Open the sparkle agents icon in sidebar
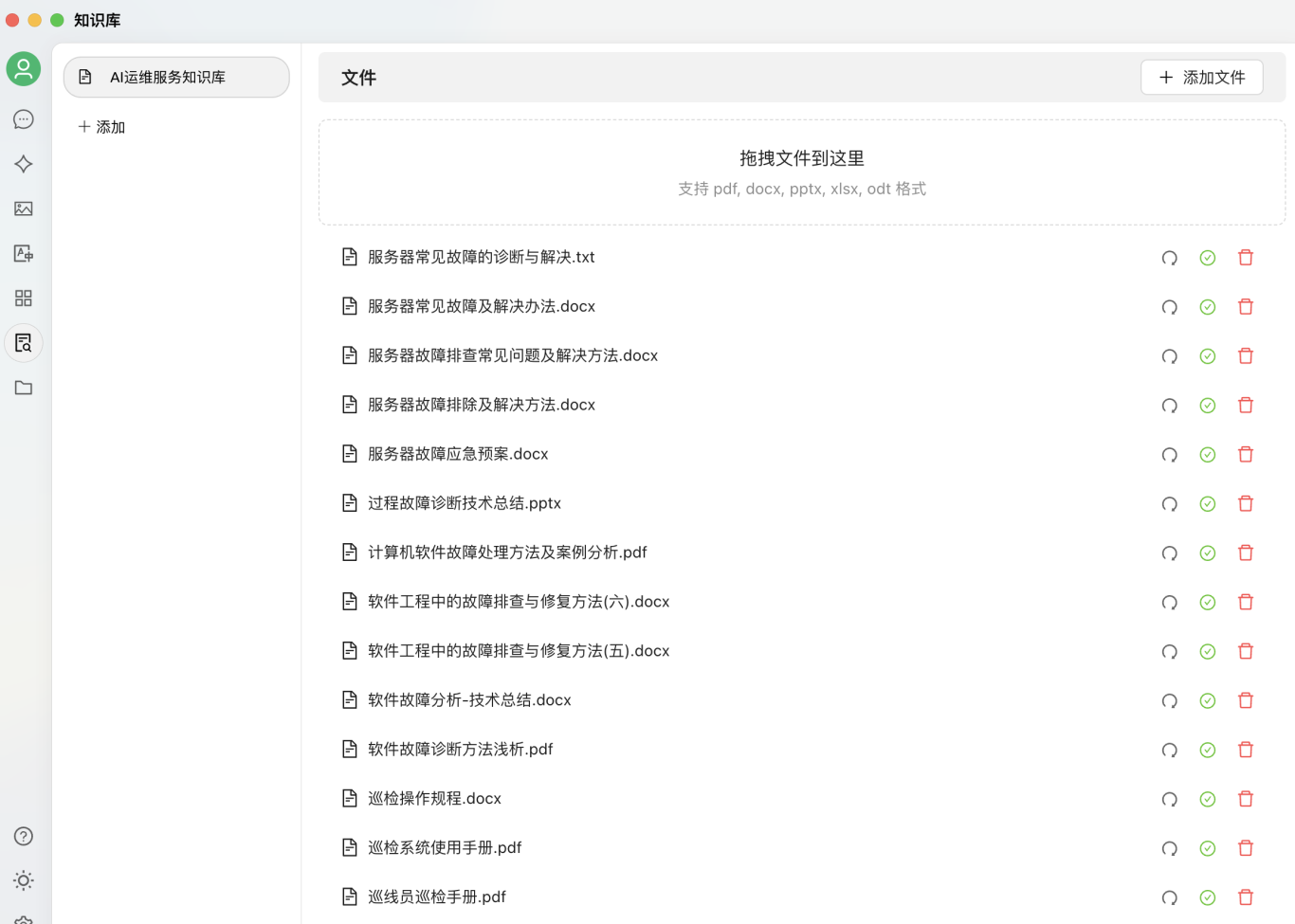The image size is (1295, 924). pos(24,164)
